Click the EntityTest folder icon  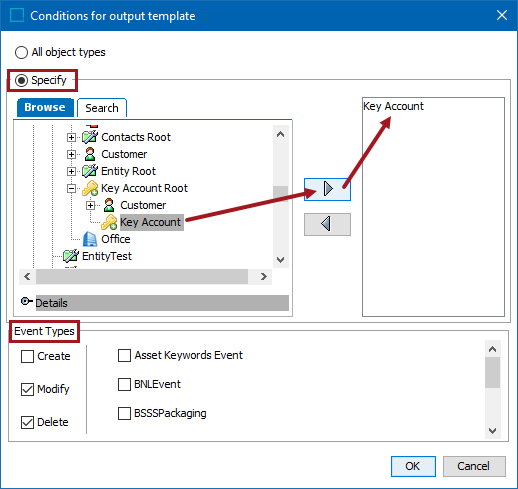(71, 256)
